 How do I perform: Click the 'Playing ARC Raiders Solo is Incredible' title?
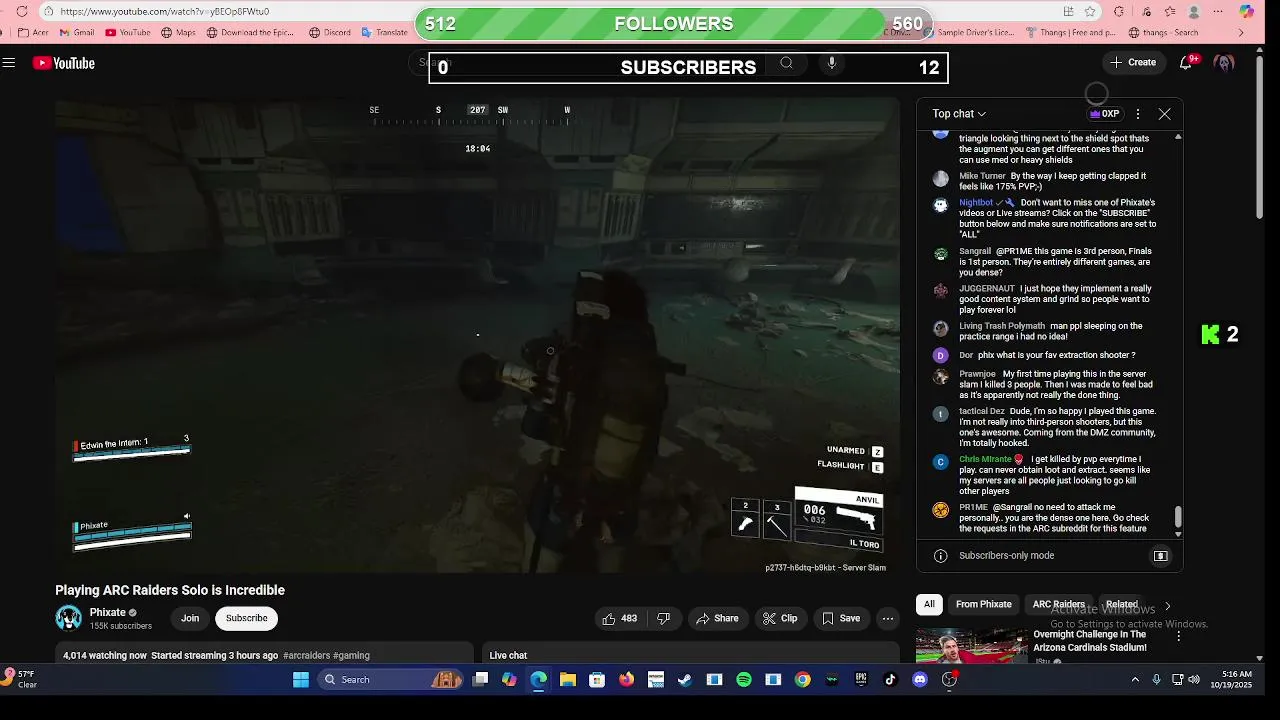click(170, 590)
